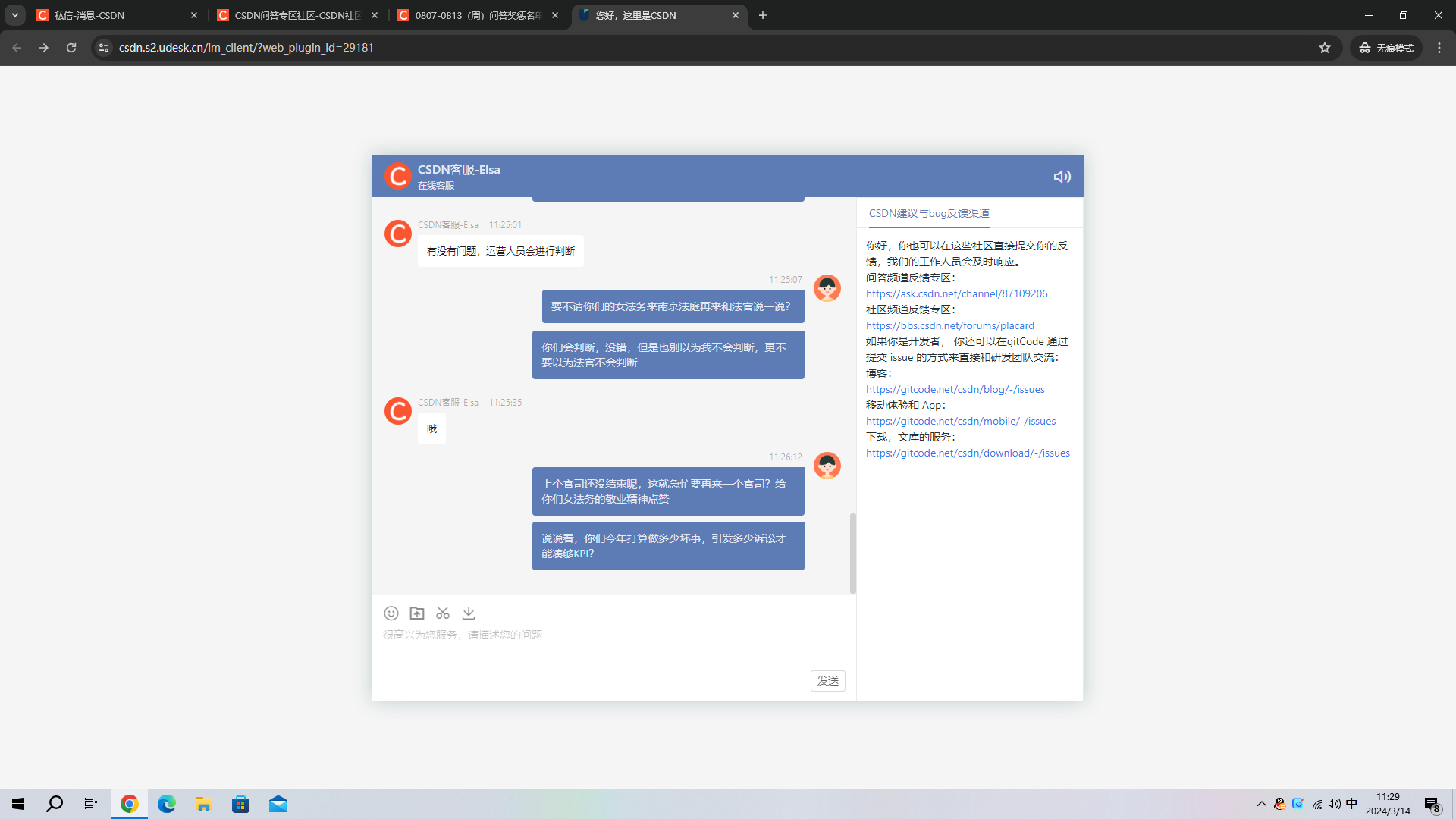The height and width of the screenshot is (819, 1456).
Task: Toggle the bookmark star for this page
Action: [x=1325, y=47]
